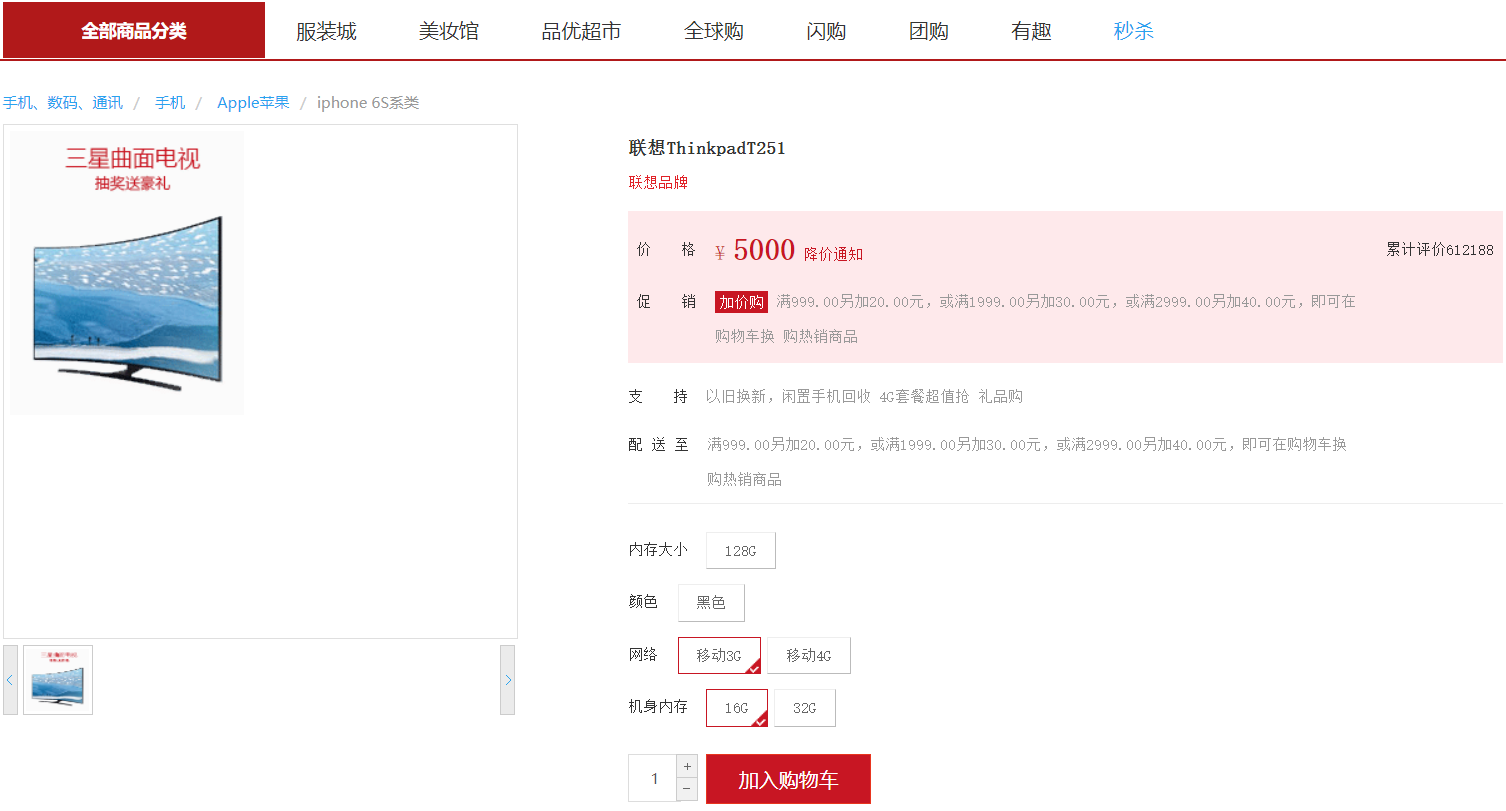Go to the 有趣 section

click(x=1031, y=31)
